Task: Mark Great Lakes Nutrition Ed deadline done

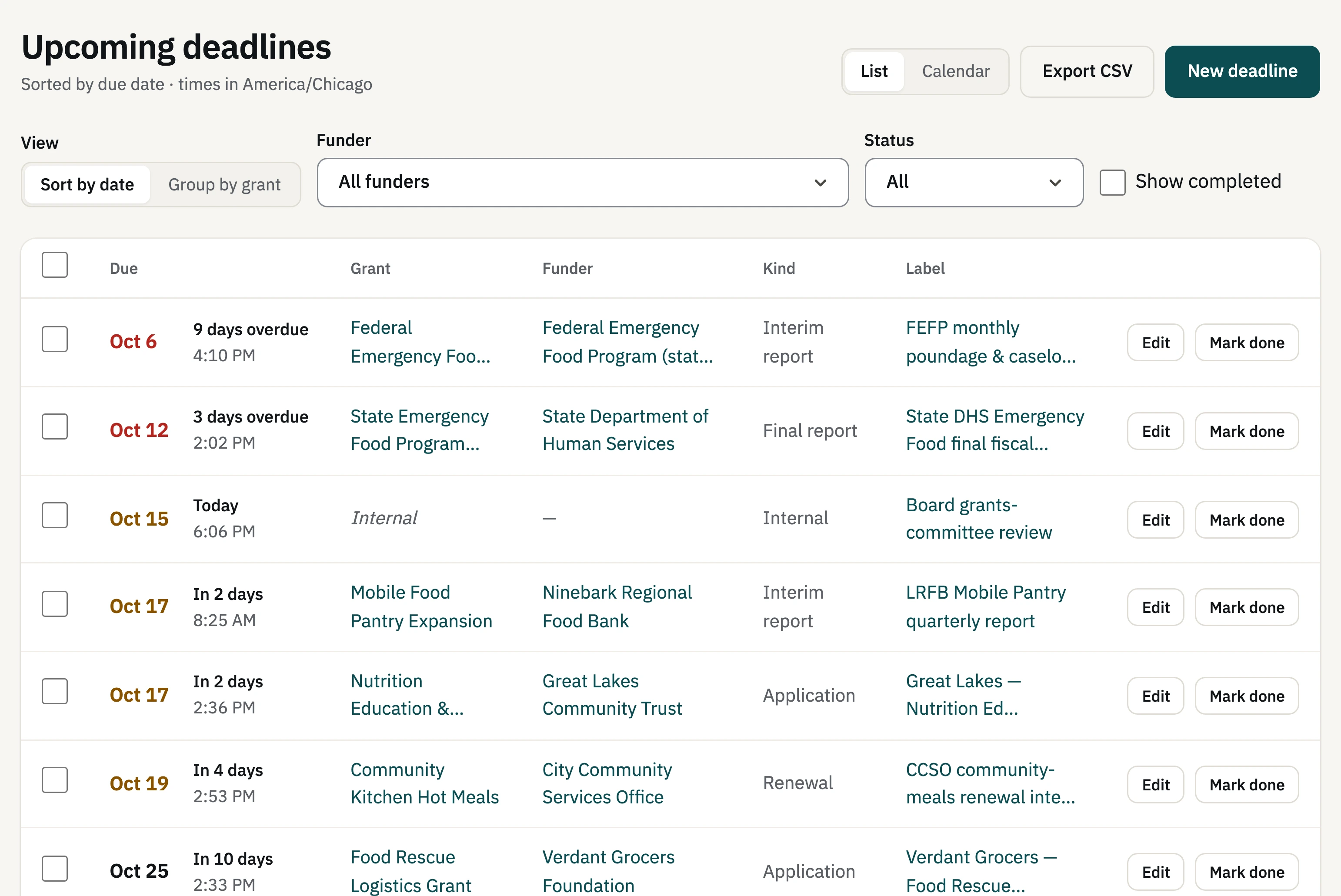Action: 1247,696
